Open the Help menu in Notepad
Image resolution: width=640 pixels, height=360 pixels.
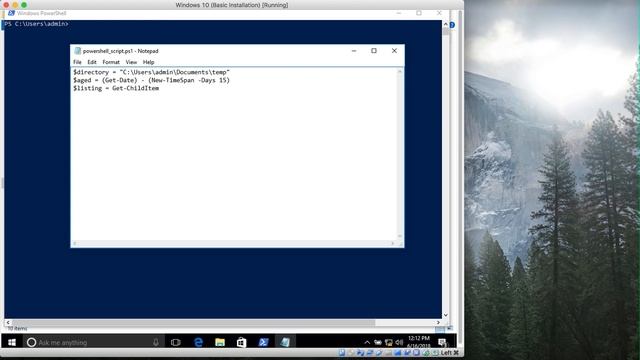point(149,62)
